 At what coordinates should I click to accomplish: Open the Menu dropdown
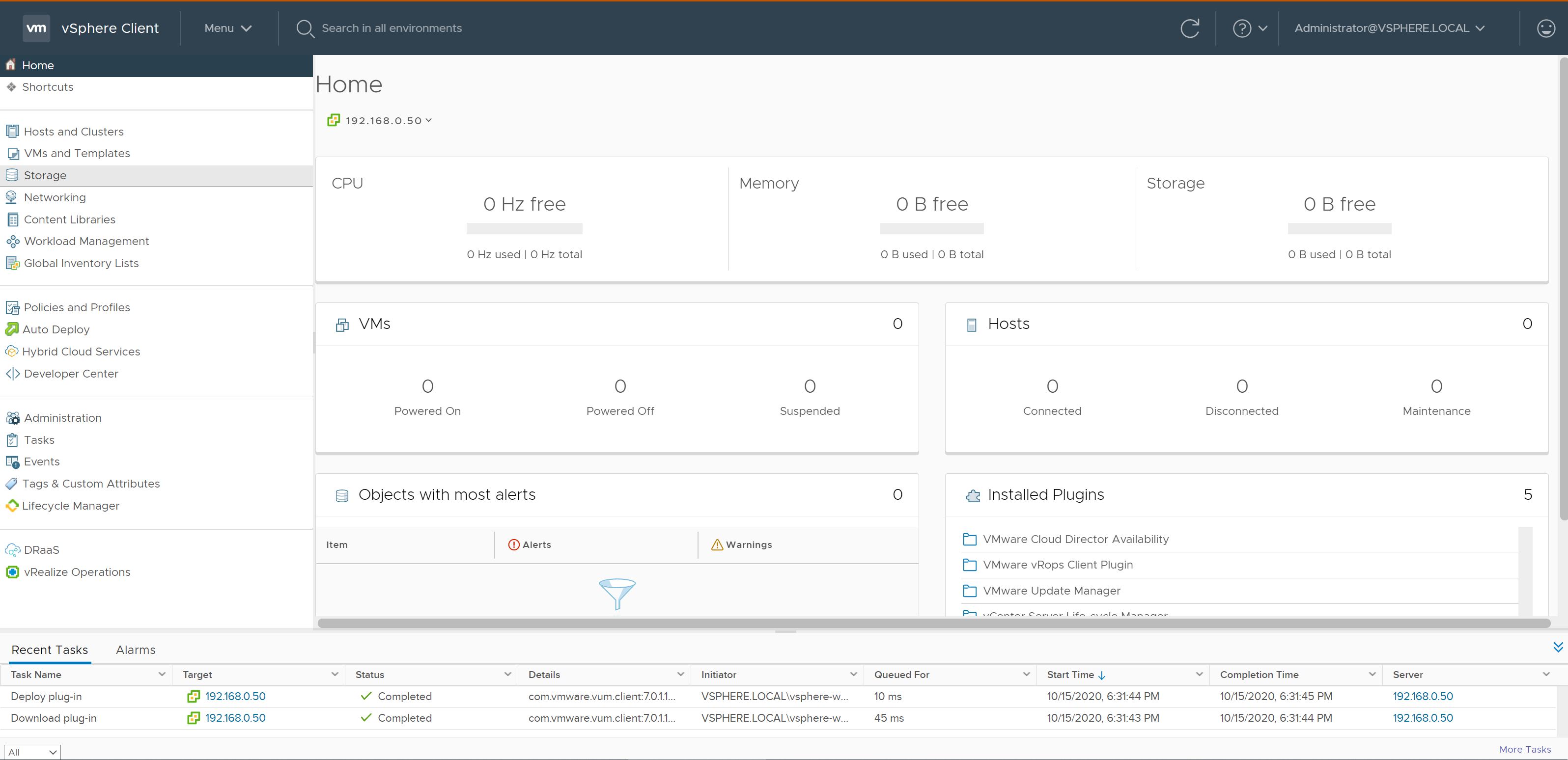(x=227, y=28)
